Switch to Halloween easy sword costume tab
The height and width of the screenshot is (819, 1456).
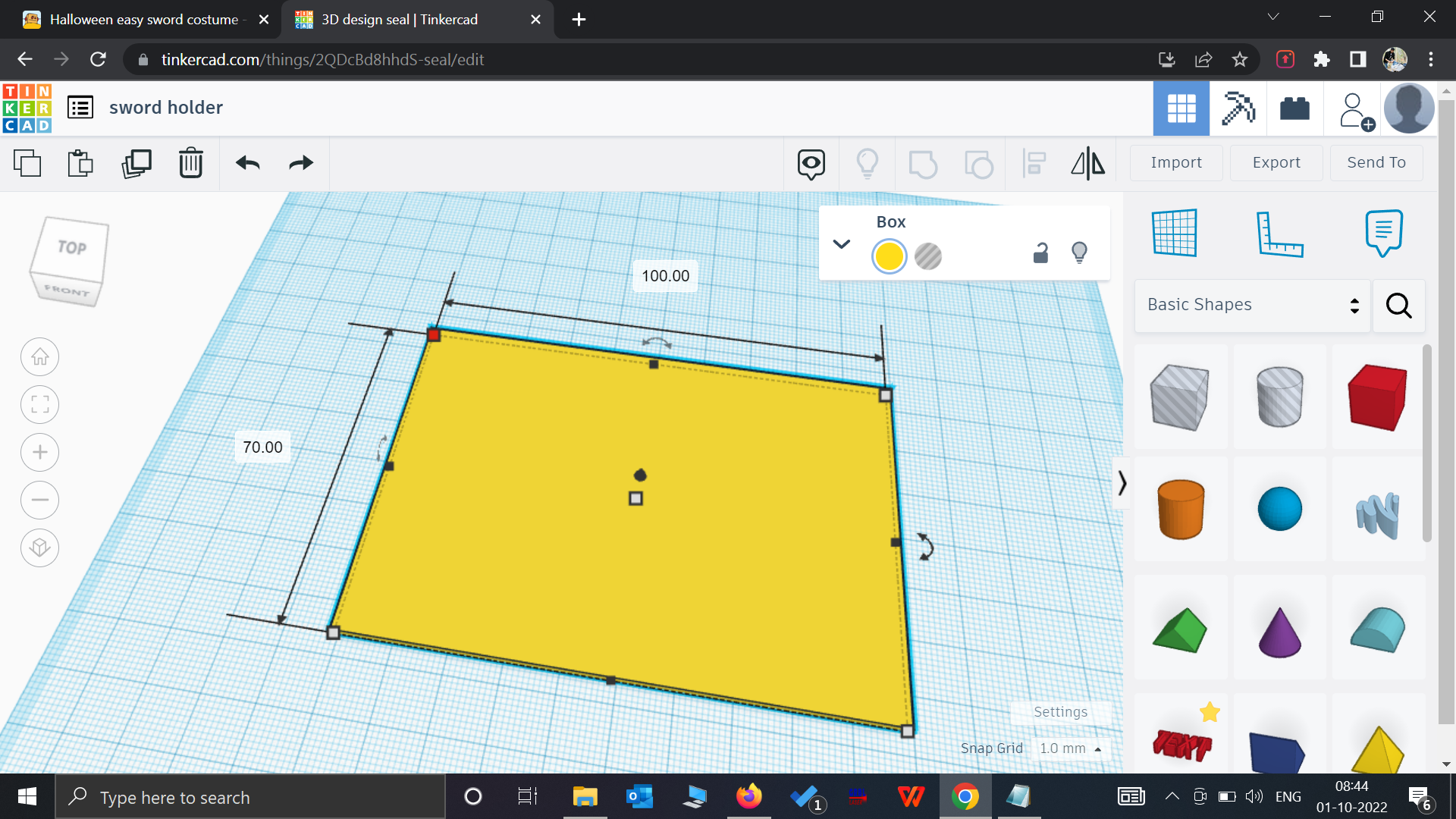pyautogui.click(x=143, y=20)
